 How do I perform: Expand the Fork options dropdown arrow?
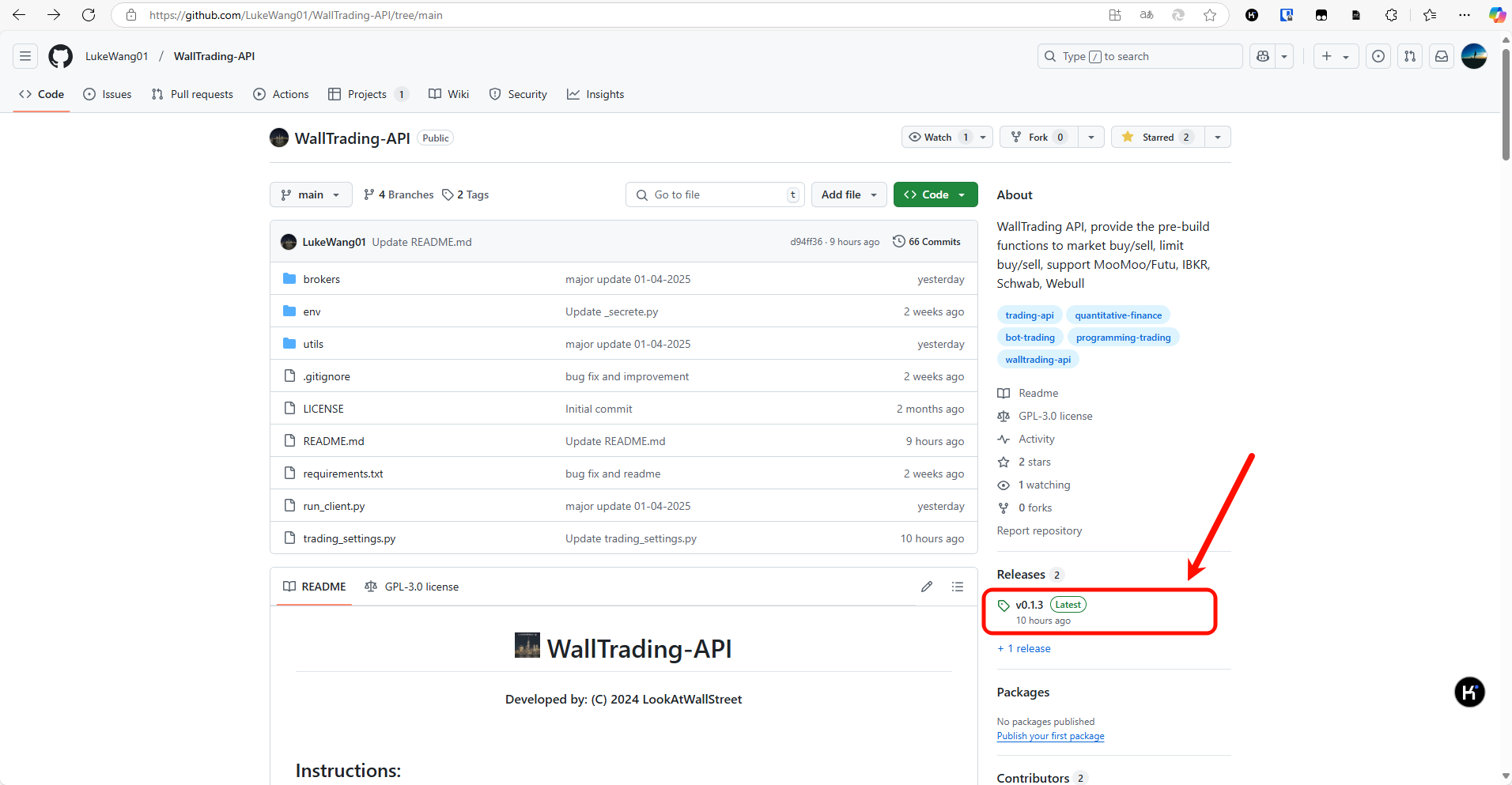1091,137
